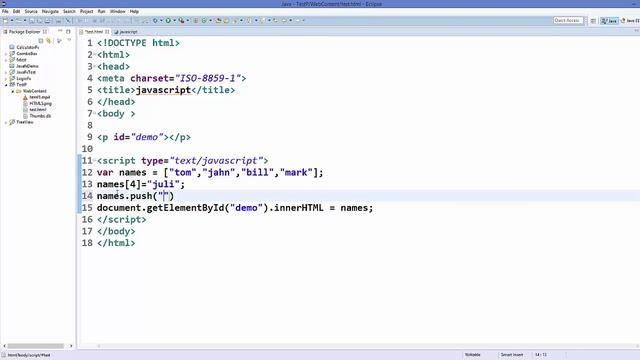The image size is (640, 360).
Task: Open the New wizard dropdown arrow
Action: point(12,20)
